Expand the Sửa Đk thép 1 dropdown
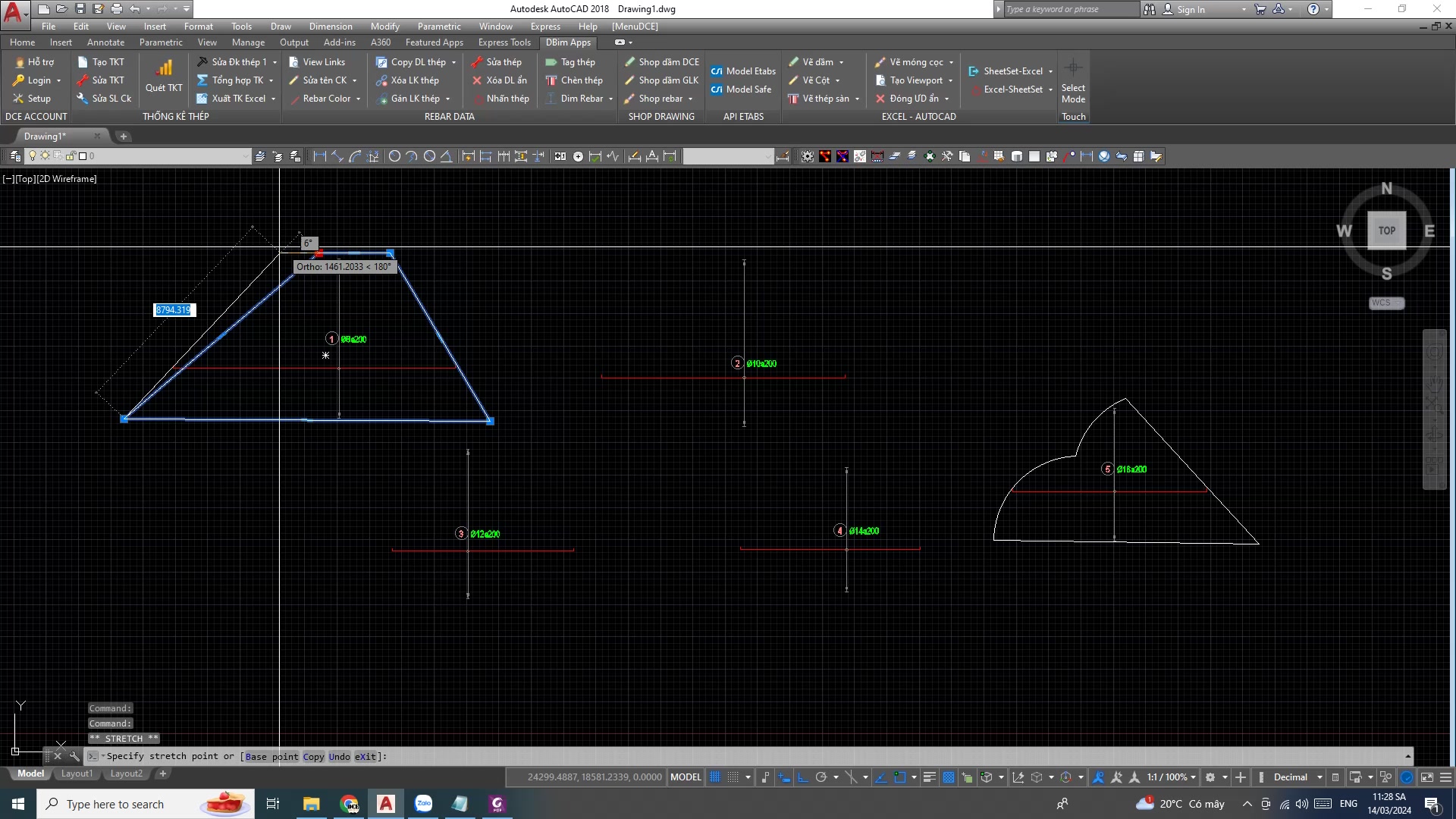Viewport: 1456px width, 819px height. click(275, 62)
